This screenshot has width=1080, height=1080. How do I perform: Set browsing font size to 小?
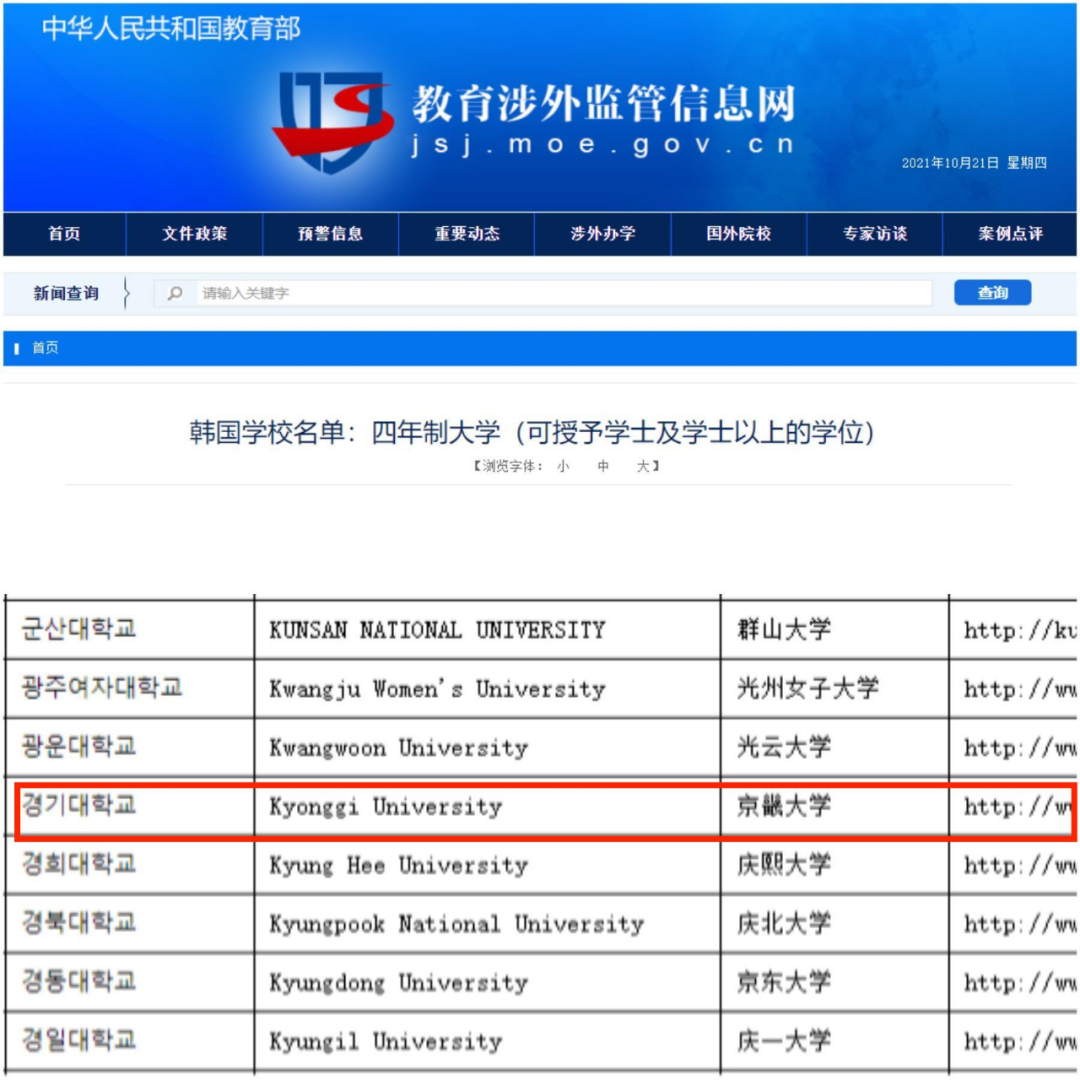563,466
